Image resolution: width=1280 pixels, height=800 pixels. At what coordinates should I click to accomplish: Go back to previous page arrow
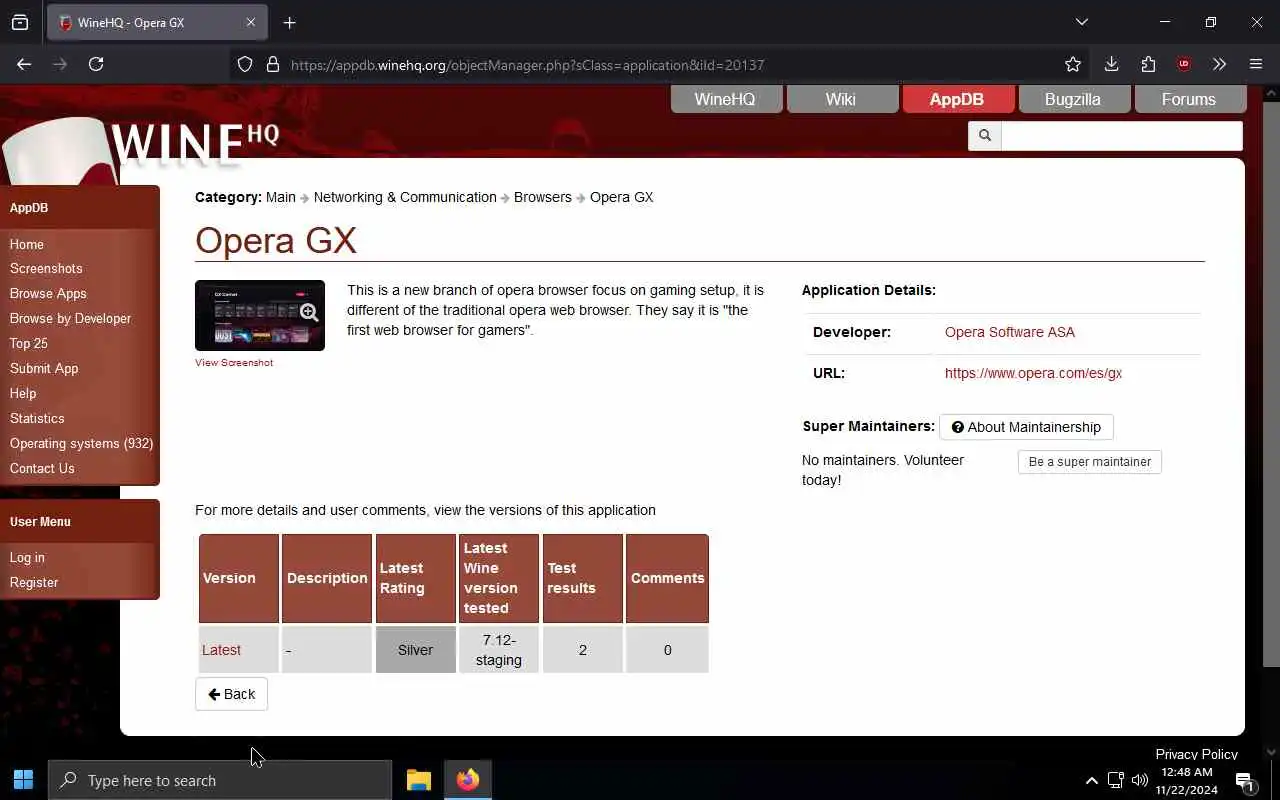pyautogui.click(x=24, y=64)
